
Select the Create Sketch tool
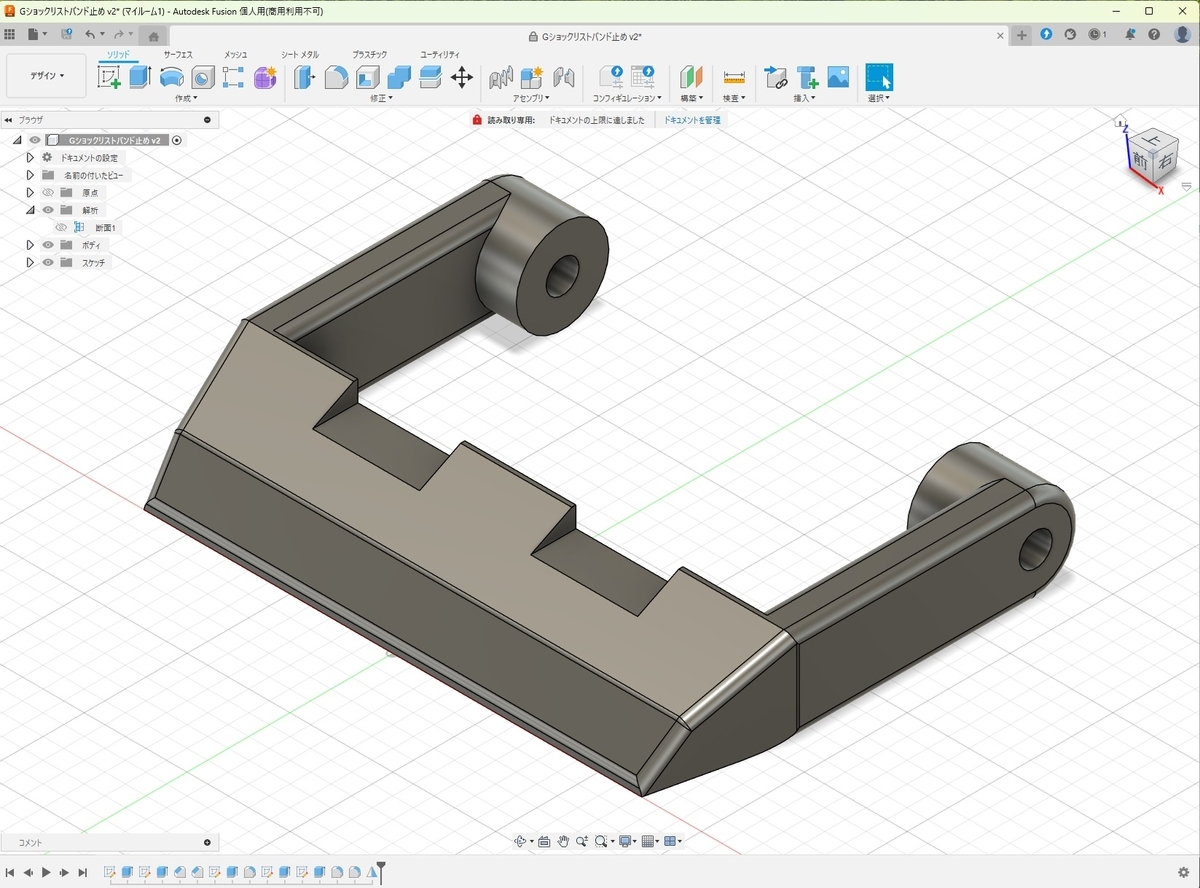[109, 77]
